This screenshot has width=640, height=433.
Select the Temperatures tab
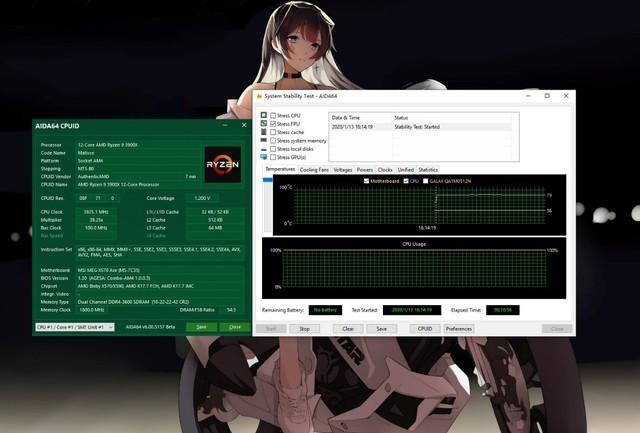(280, 169)
